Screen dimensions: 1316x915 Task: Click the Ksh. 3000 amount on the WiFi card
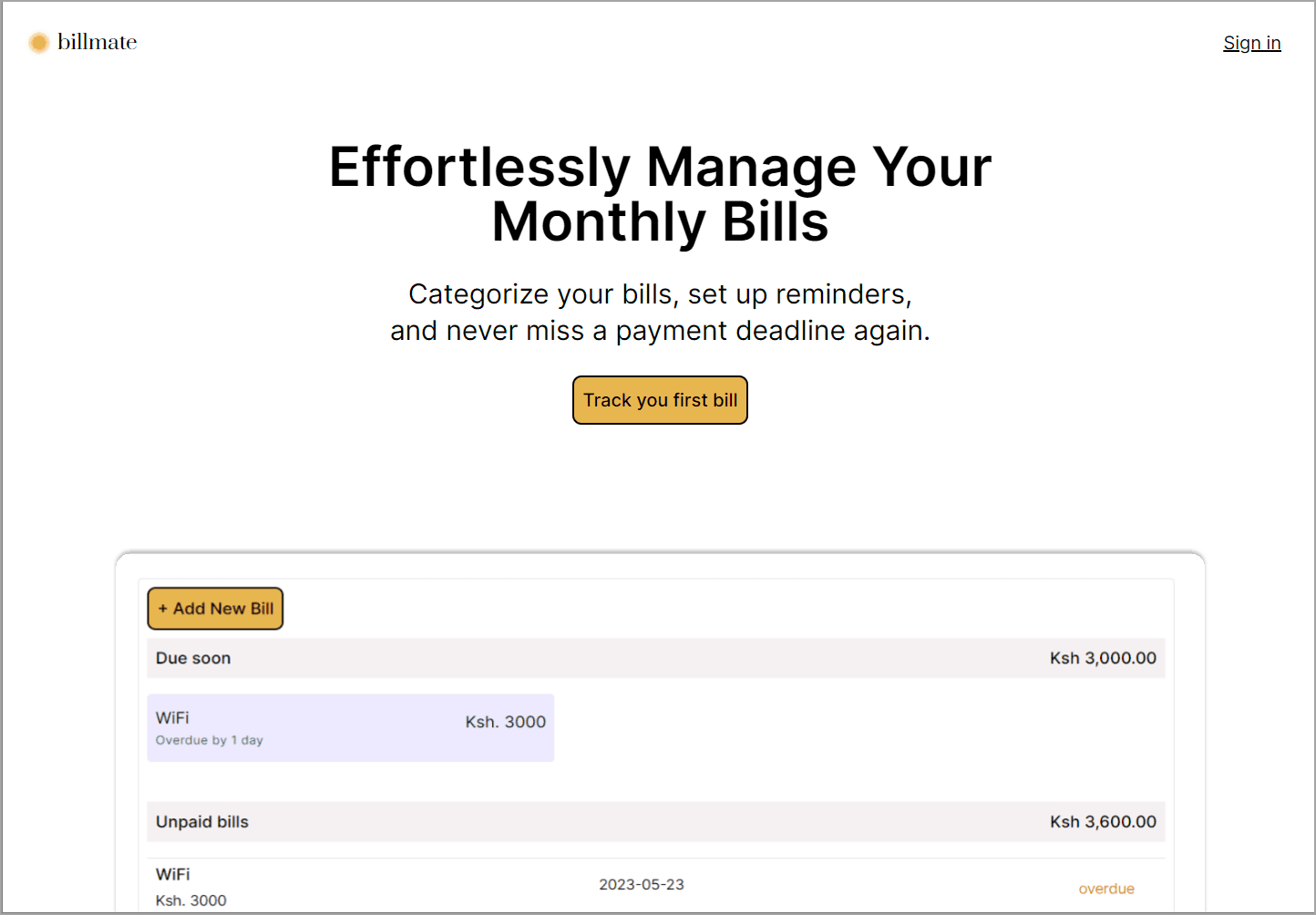coord(506,722)
